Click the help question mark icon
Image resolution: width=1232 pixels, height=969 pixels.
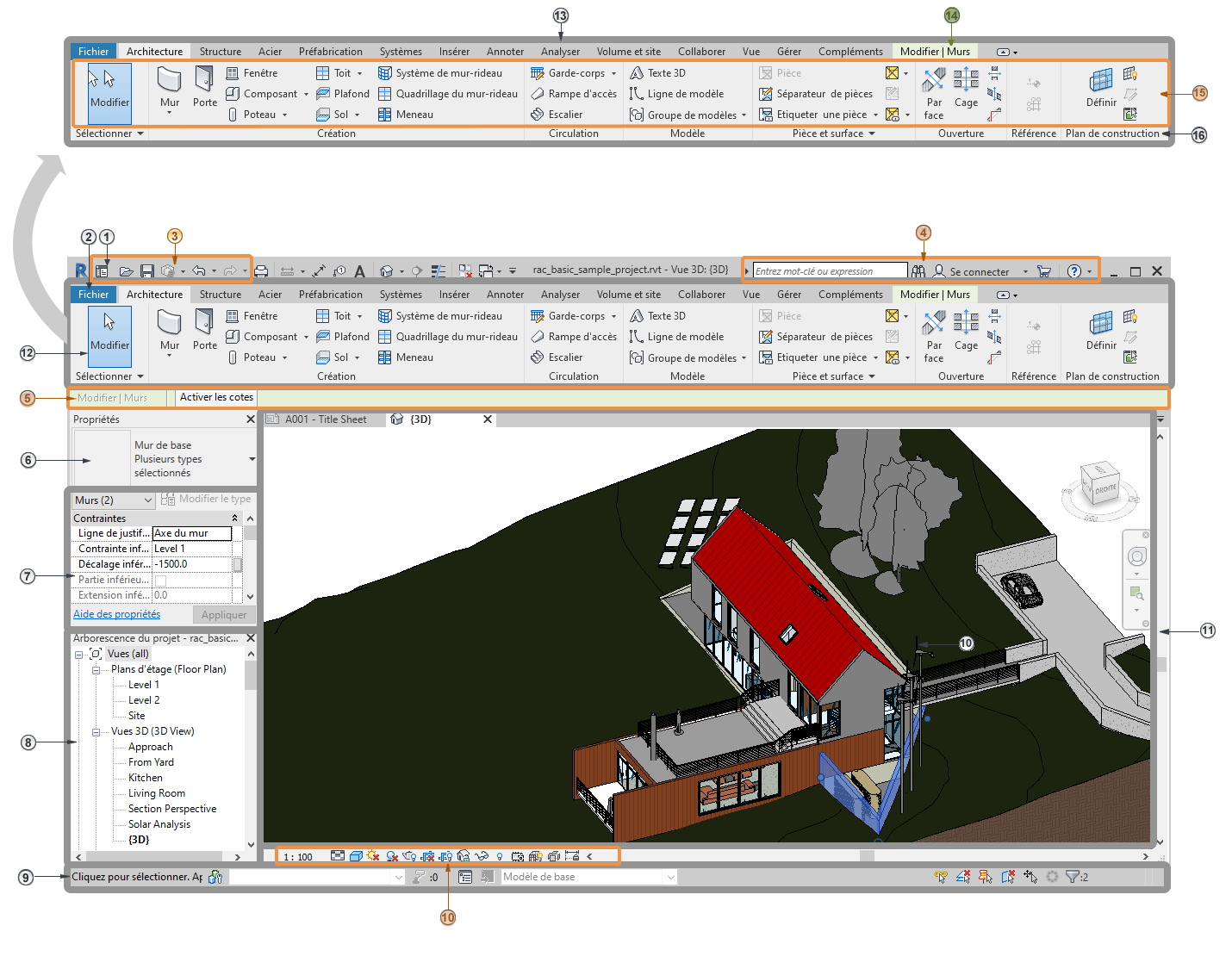[1073, 271]
